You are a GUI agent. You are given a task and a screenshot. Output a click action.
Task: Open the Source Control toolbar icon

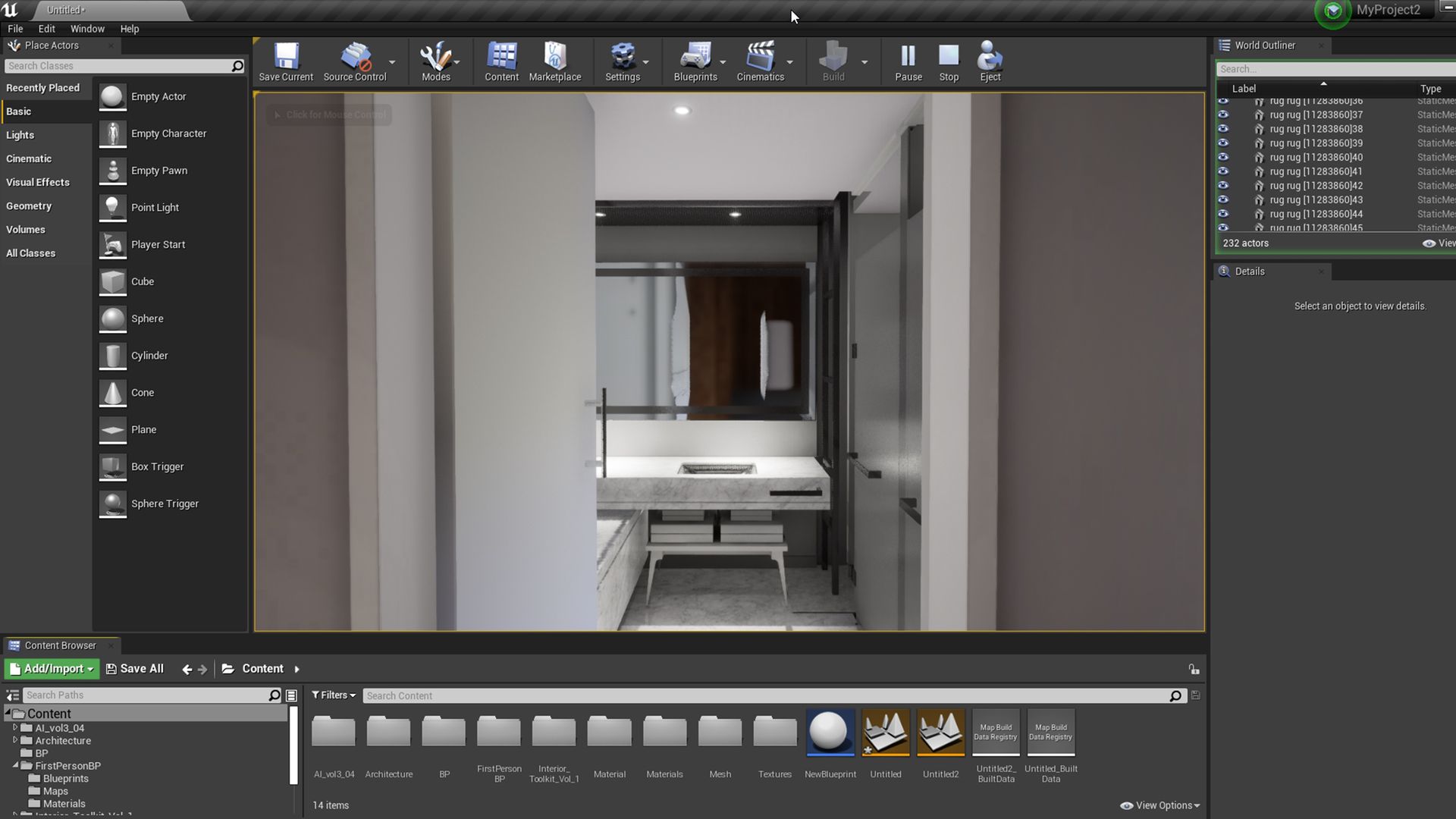[x=354, y=61]
